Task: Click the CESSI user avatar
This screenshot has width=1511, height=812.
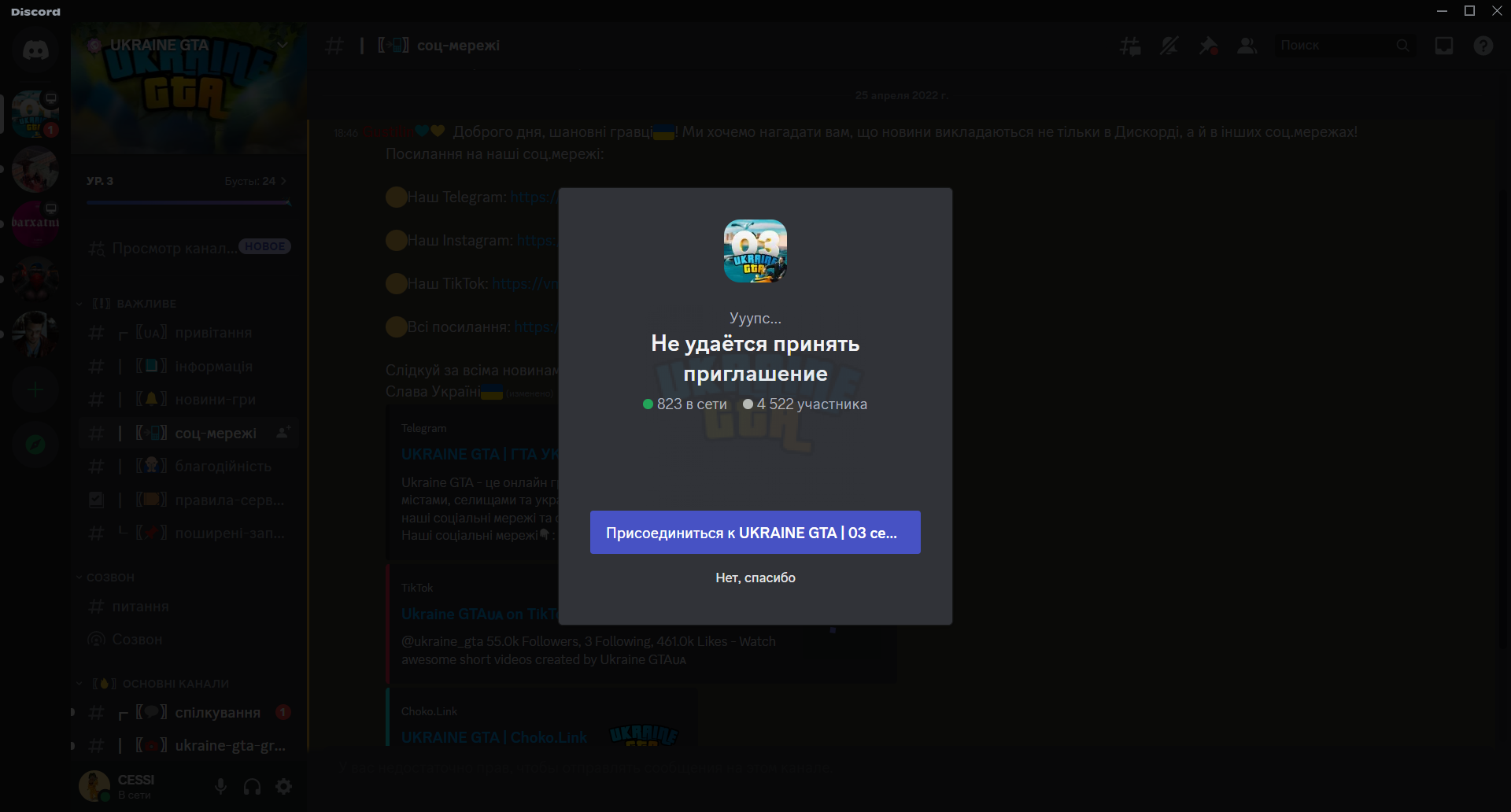Action: click(94, 786)
